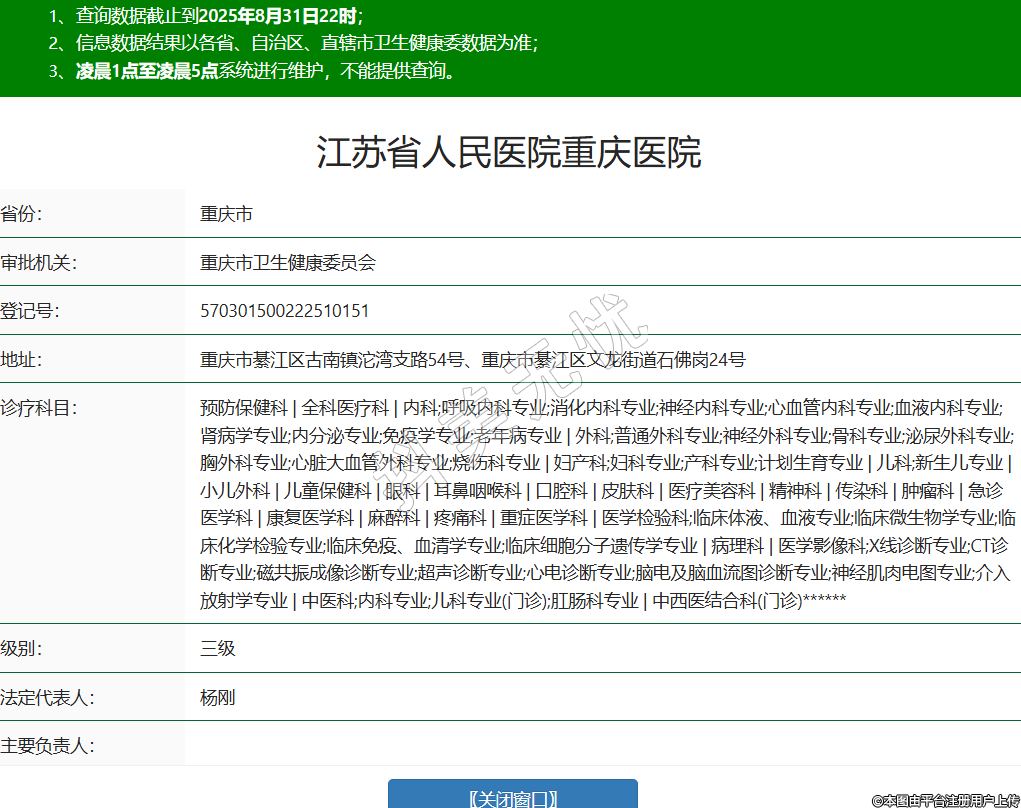Click the registration number 570301500222510151
This screenshot has width=1021, height=808.
[x=285, y=311]
